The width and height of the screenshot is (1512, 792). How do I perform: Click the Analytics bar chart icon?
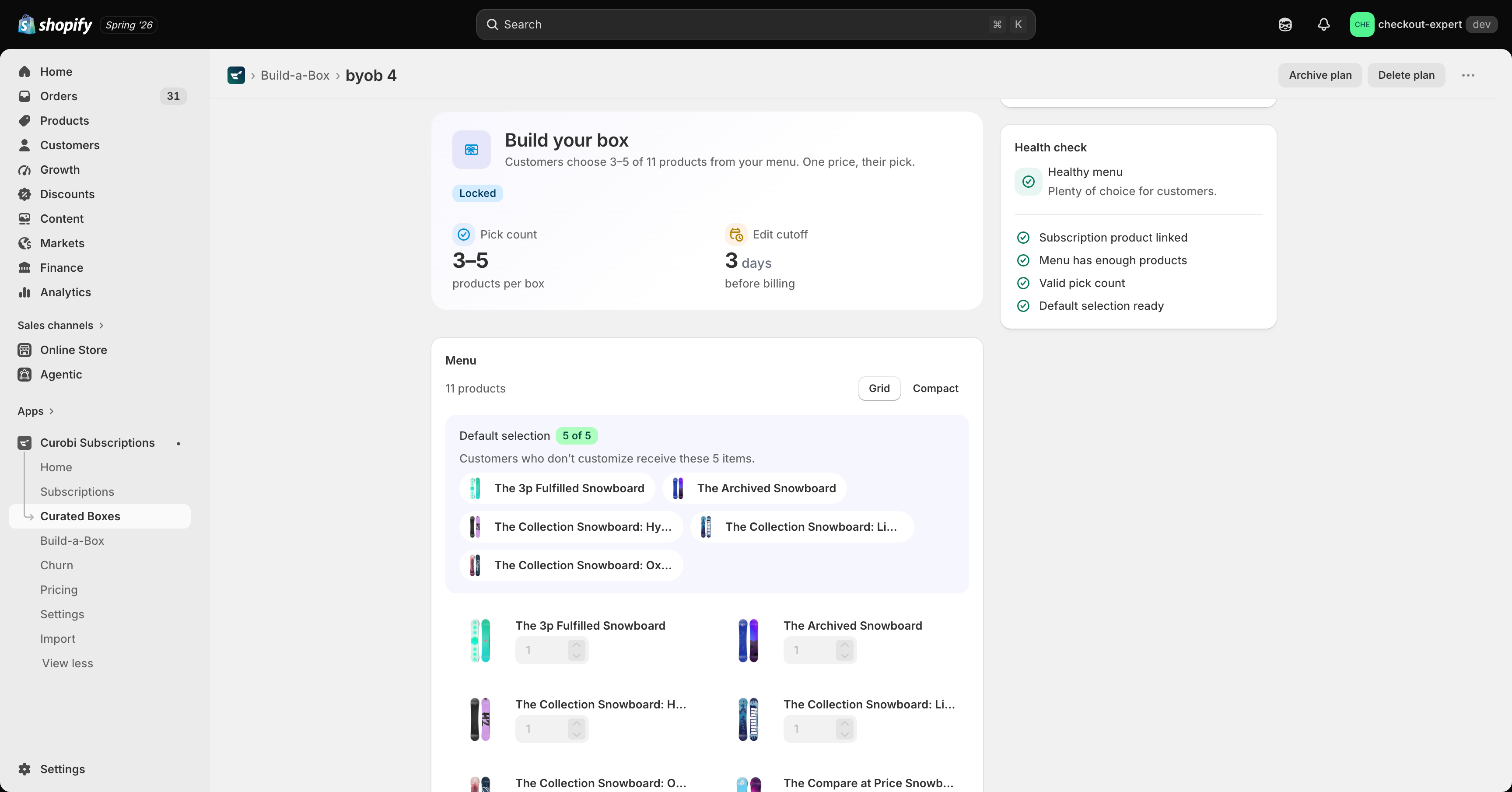[x=24, y=292]
